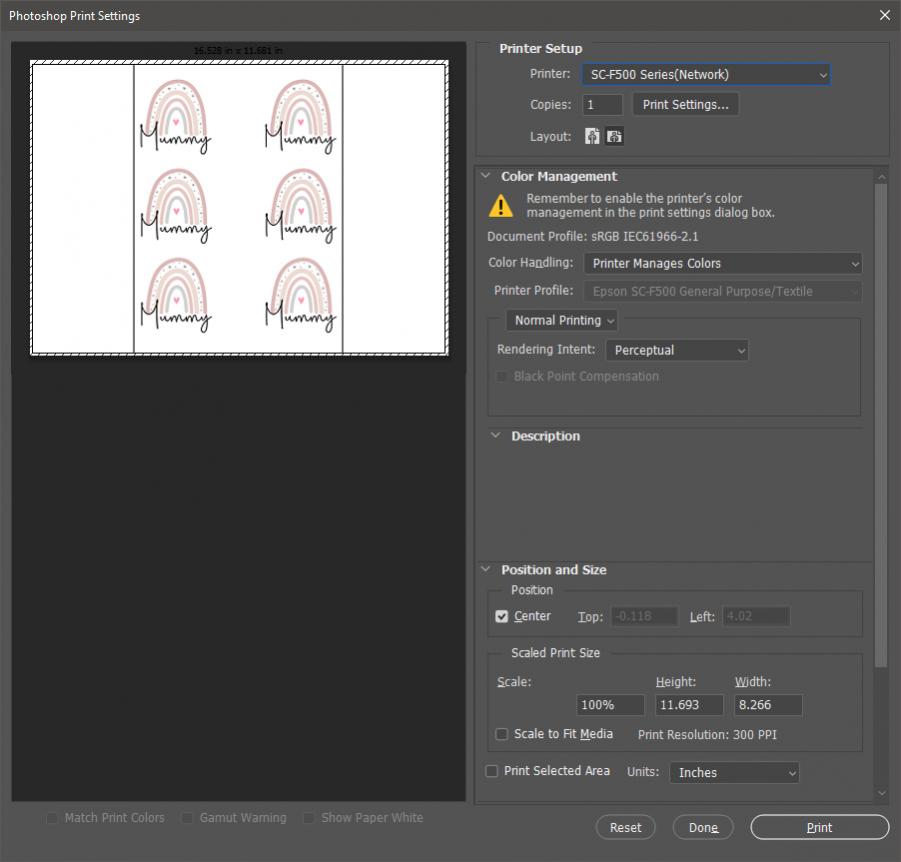901x862 pixels.
Task: Collapse the Position and Size section
Action: point(486,569)
